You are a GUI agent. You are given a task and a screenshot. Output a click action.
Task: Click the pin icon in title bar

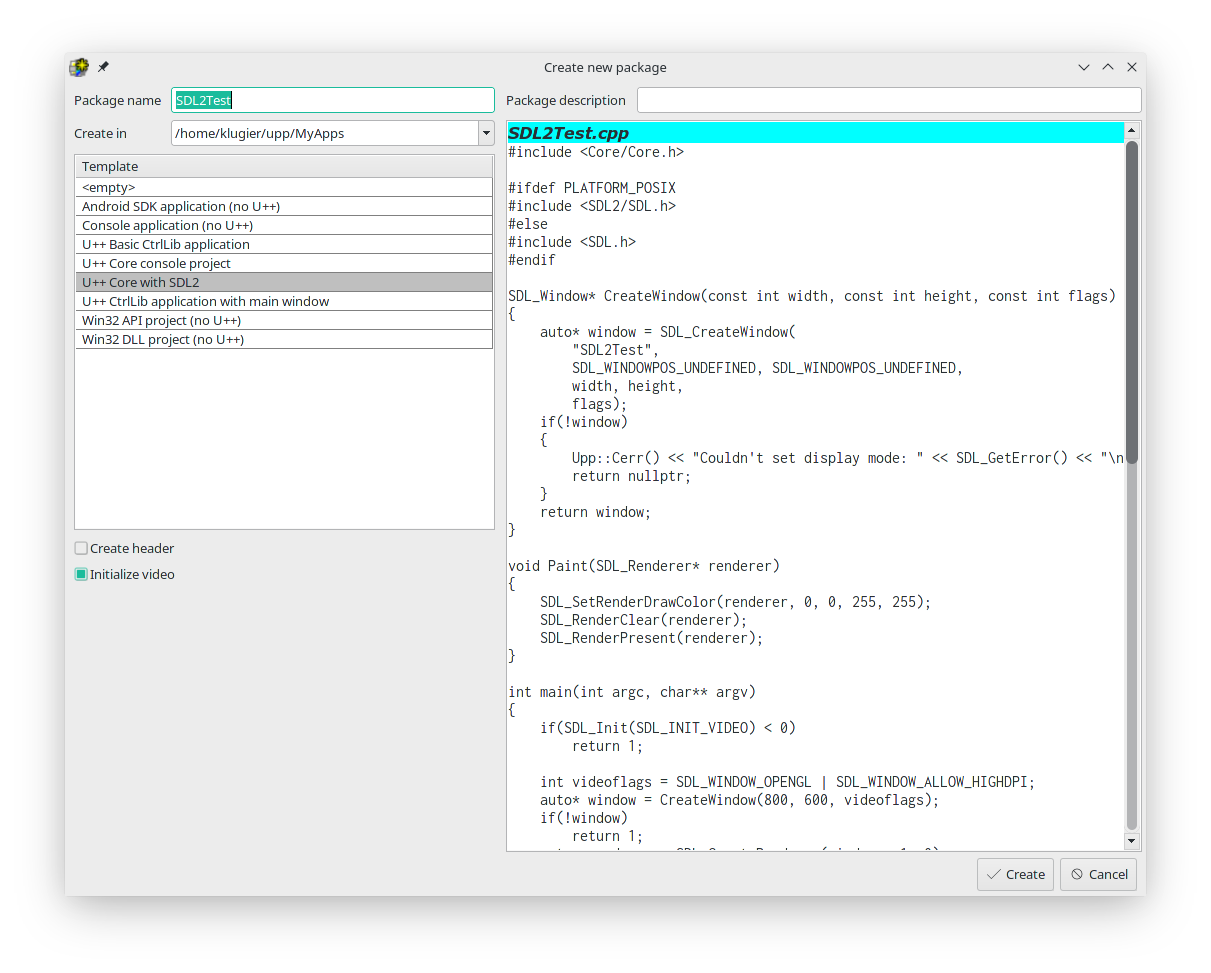click(103, 67)
